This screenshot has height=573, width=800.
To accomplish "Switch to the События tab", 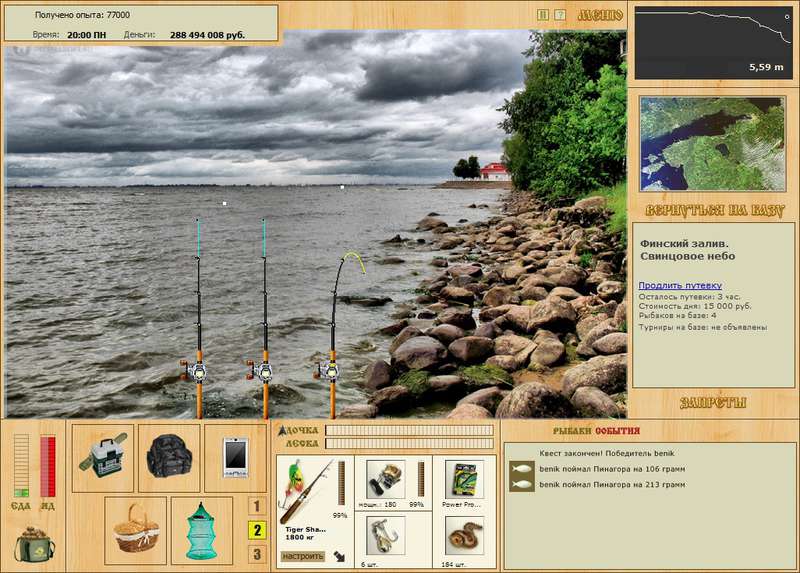I will (617, 431).
